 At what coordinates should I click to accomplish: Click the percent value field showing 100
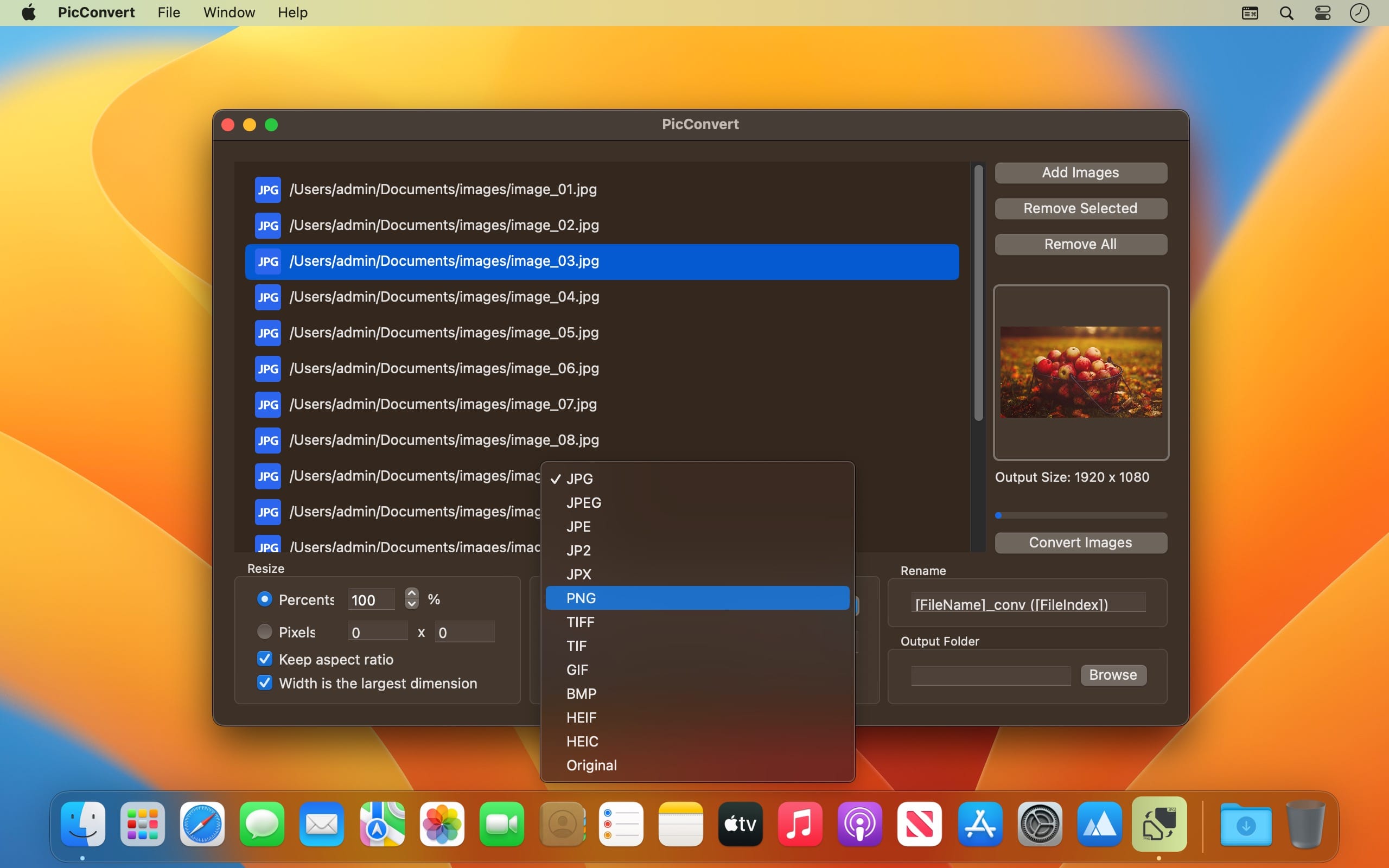(x=371, y=599)
